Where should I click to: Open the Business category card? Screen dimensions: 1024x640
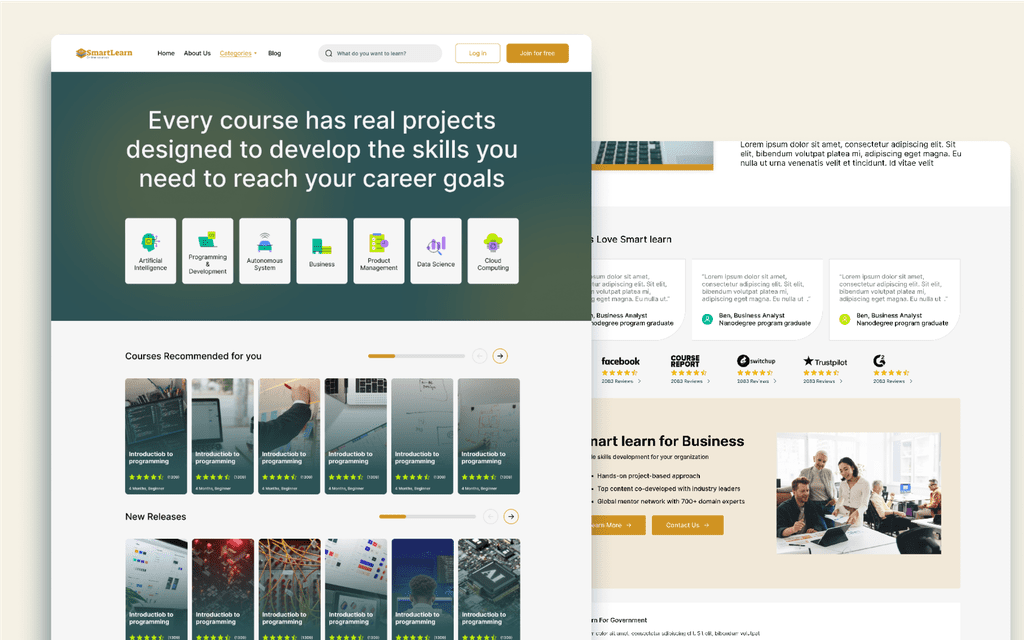click(x=322, y=251)
